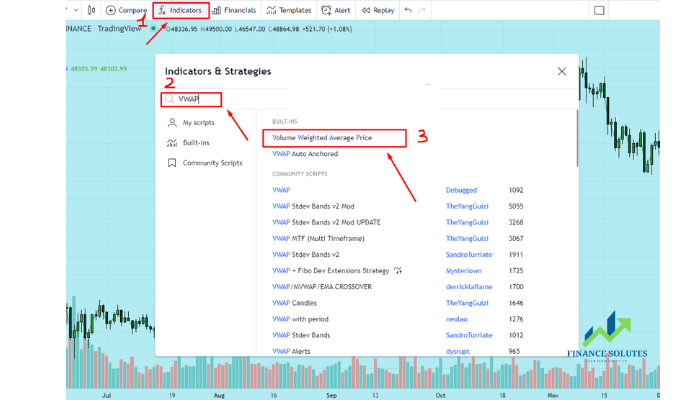This screenshot has height=400, width=700.
Task: Click the candlestick chart type icon
Action: coord(92,10)
